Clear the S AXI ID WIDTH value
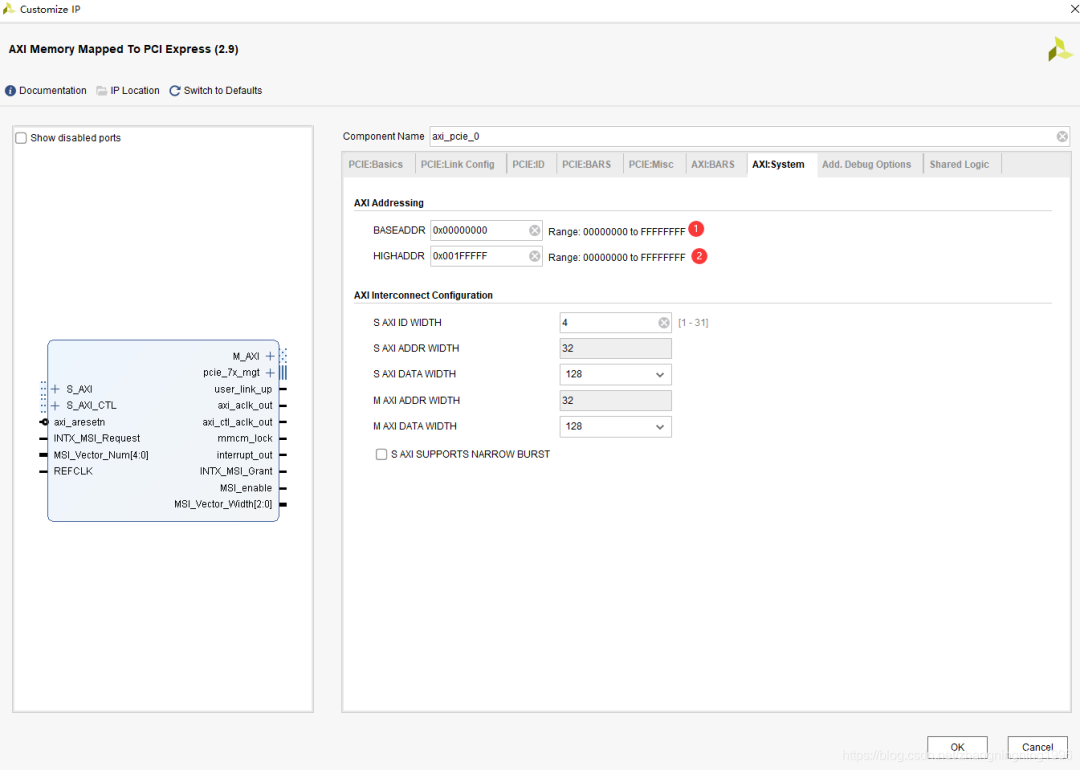1080x770 pixels. tap(664, 323)
